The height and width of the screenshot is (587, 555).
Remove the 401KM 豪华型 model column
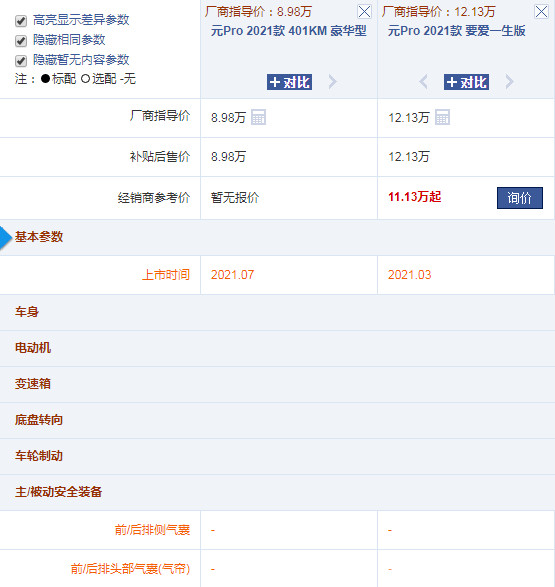pos(364,12)
